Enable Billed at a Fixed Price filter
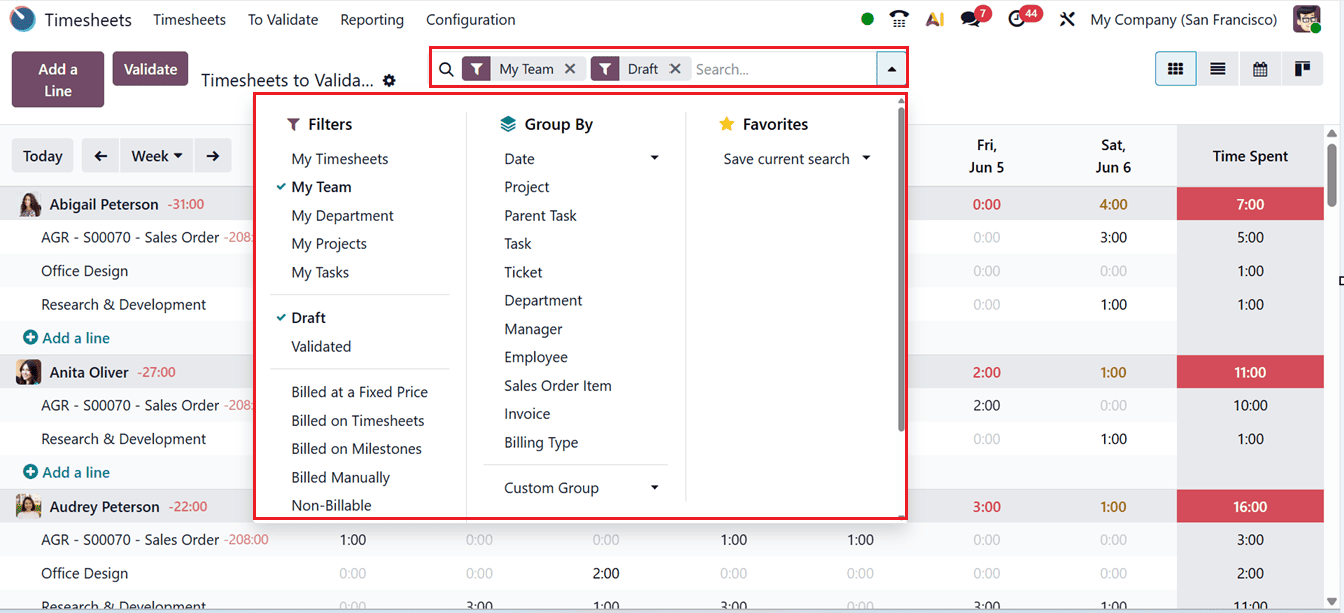The width and height of the screenshot is (1344, 613). tap(360, 392)
